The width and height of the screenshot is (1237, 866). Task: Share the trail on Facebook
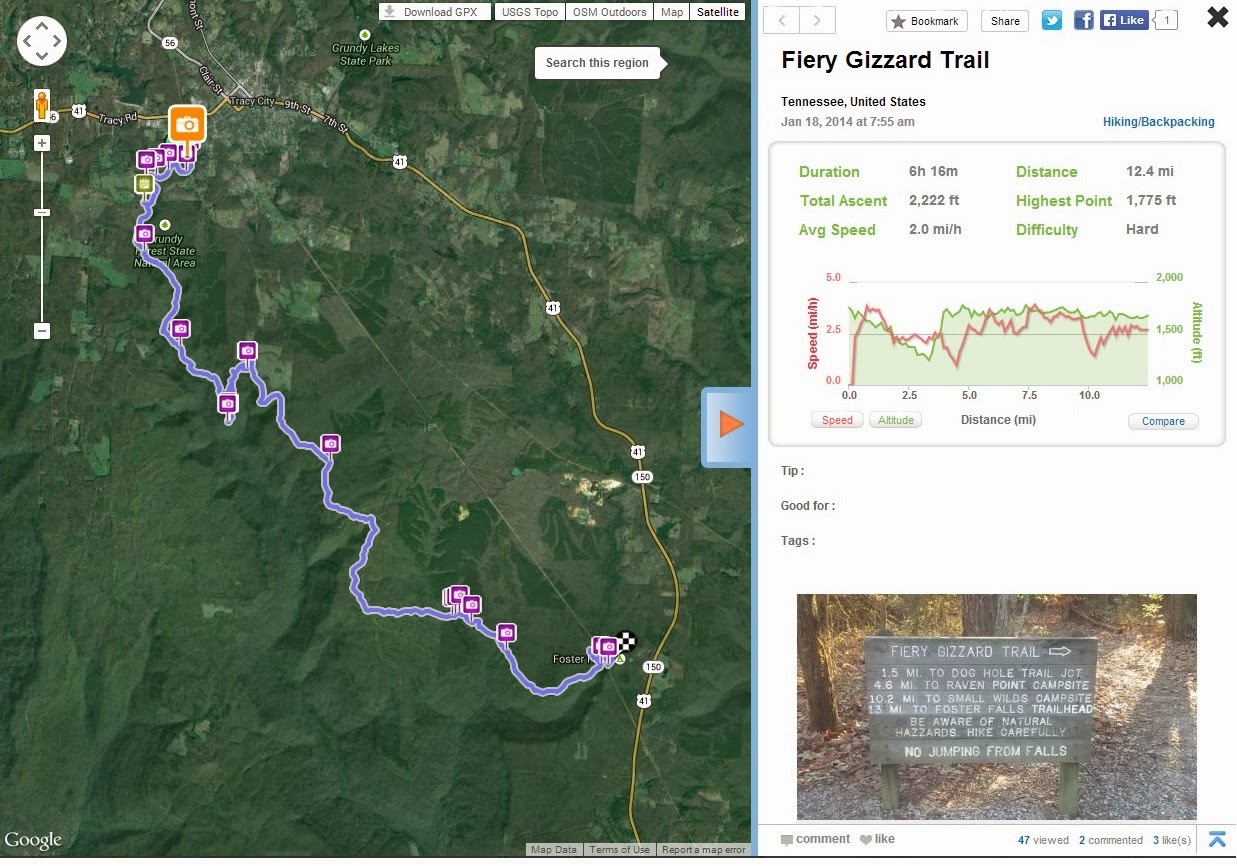(1083, 19)
